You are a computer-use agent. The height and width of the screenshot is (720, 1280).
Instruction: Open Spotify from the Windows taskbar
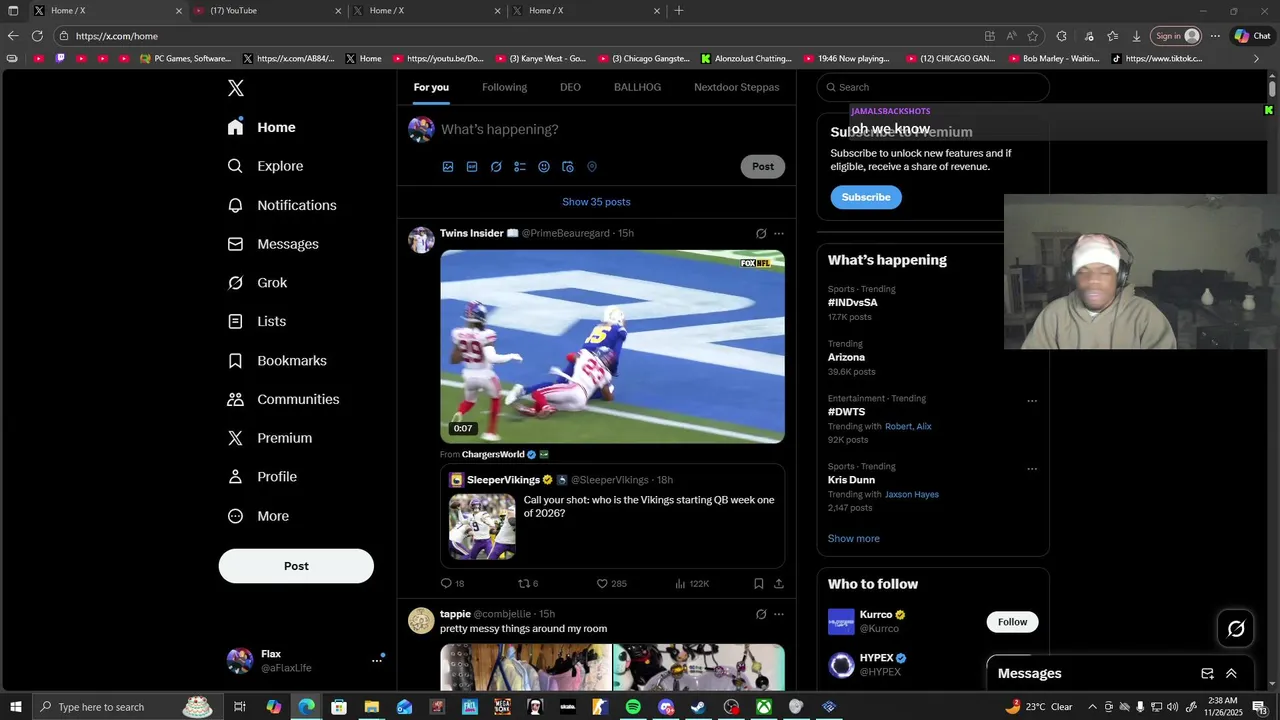[633, 707]
